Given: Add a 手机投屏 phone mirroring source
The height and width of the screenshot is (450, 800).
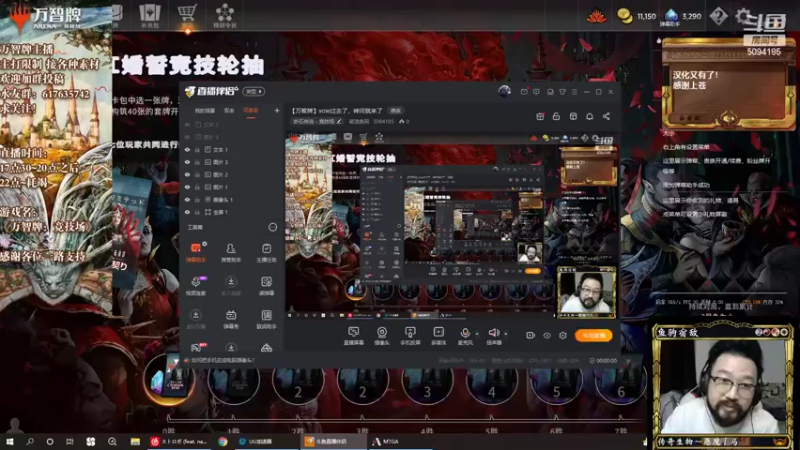Looking at the screenshot, I should point(410,336).
